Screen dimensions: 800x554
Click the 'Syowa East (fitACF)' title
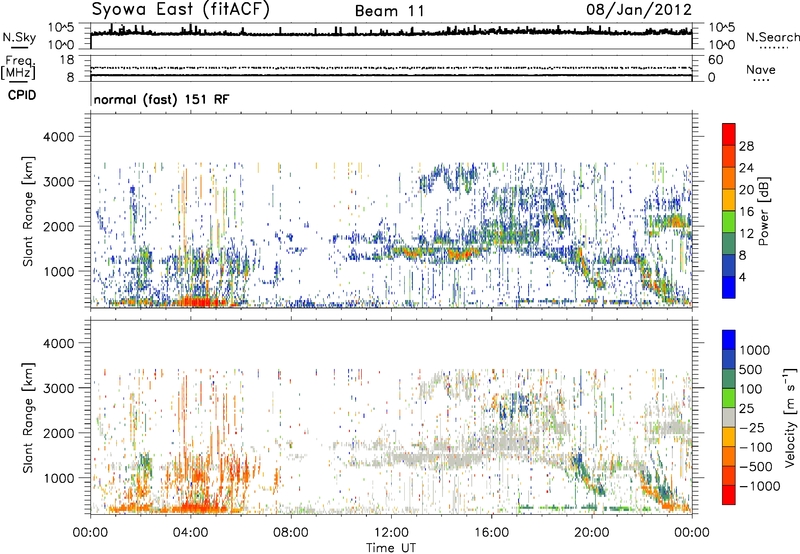181,9
